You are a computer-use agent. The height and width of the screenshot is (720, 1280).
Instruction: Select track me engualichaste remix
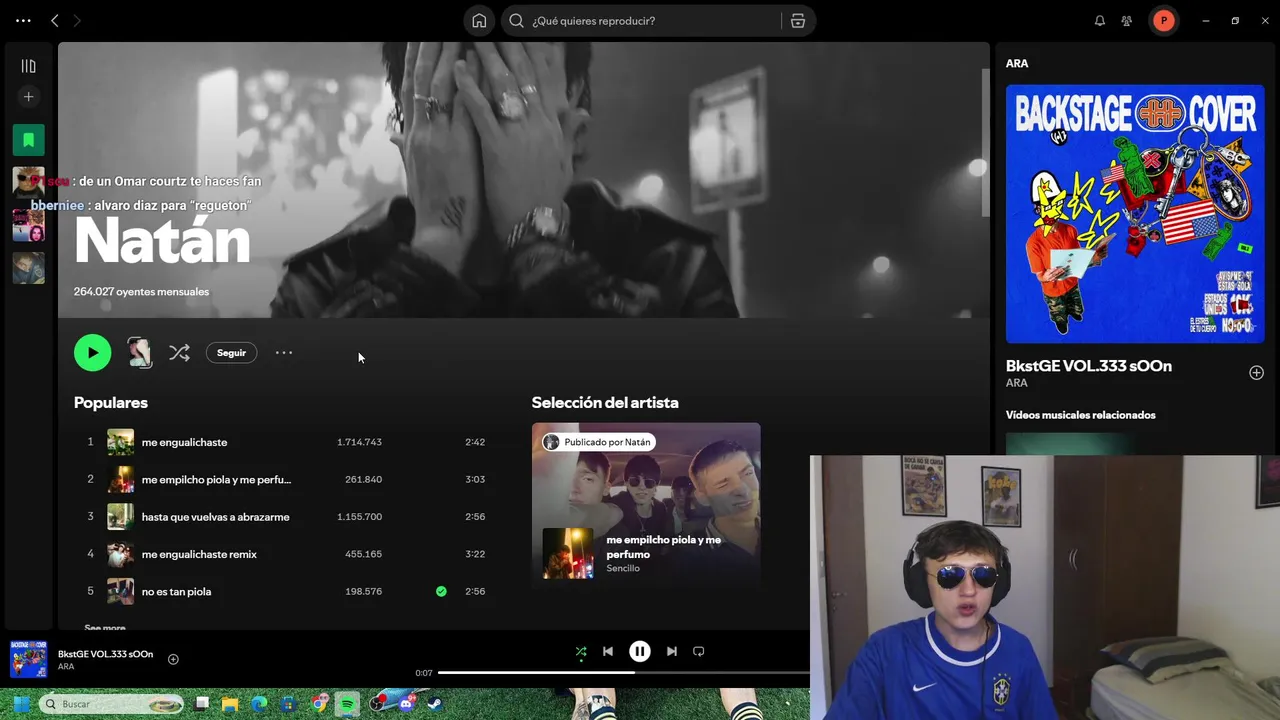point(199,554)
